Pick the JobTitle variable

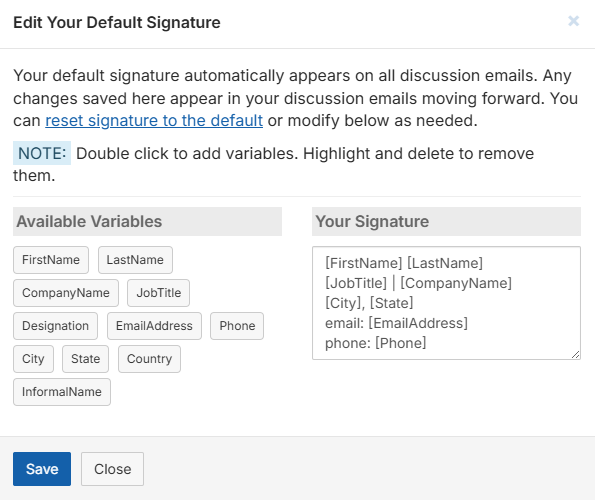click(x=159, y=293)
